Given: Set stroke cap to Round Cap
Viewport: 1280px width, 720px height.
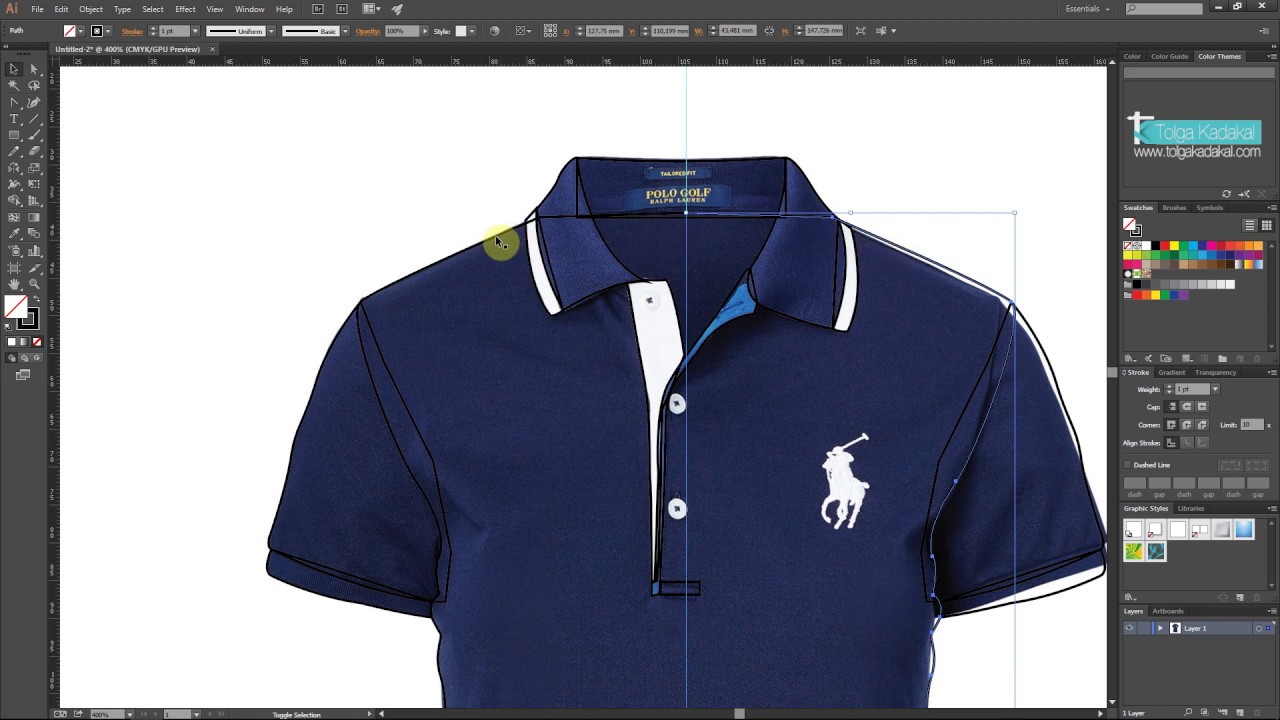Looking at the screenshot, I should pos(1187,407).
